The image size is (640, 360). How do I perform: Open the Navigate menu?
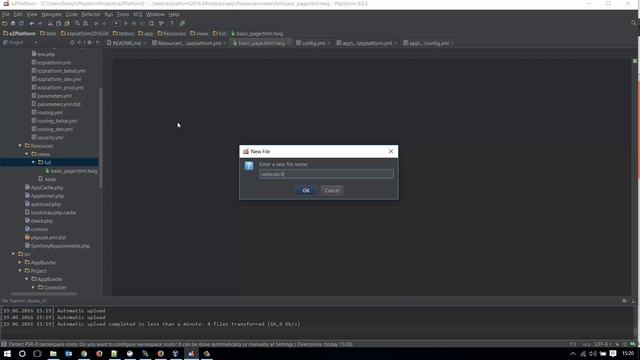[51, 14]
